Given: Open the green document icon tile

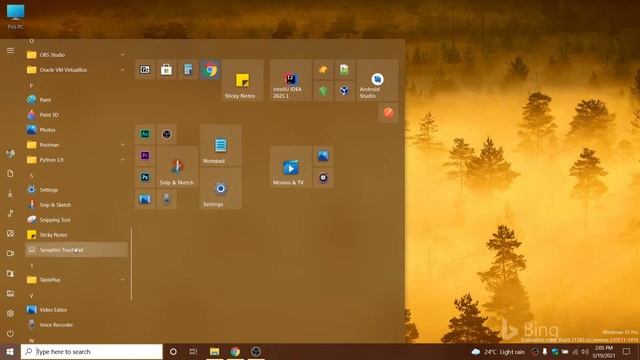Looking at the screenshot, I should coord(344,70).
